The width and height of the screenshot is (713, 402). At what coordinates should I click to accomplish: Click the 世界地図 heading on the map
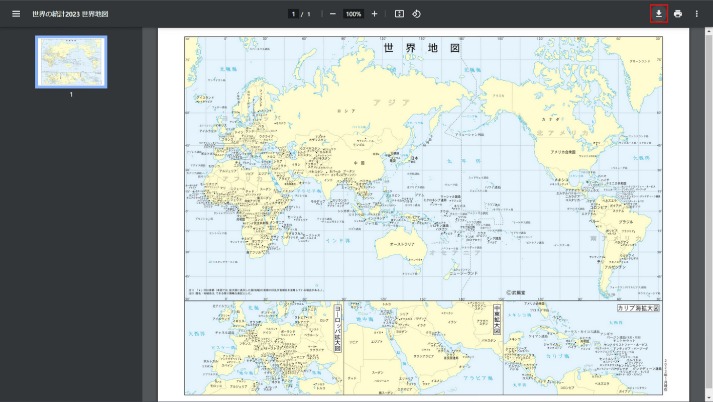[x=421, y=47]
